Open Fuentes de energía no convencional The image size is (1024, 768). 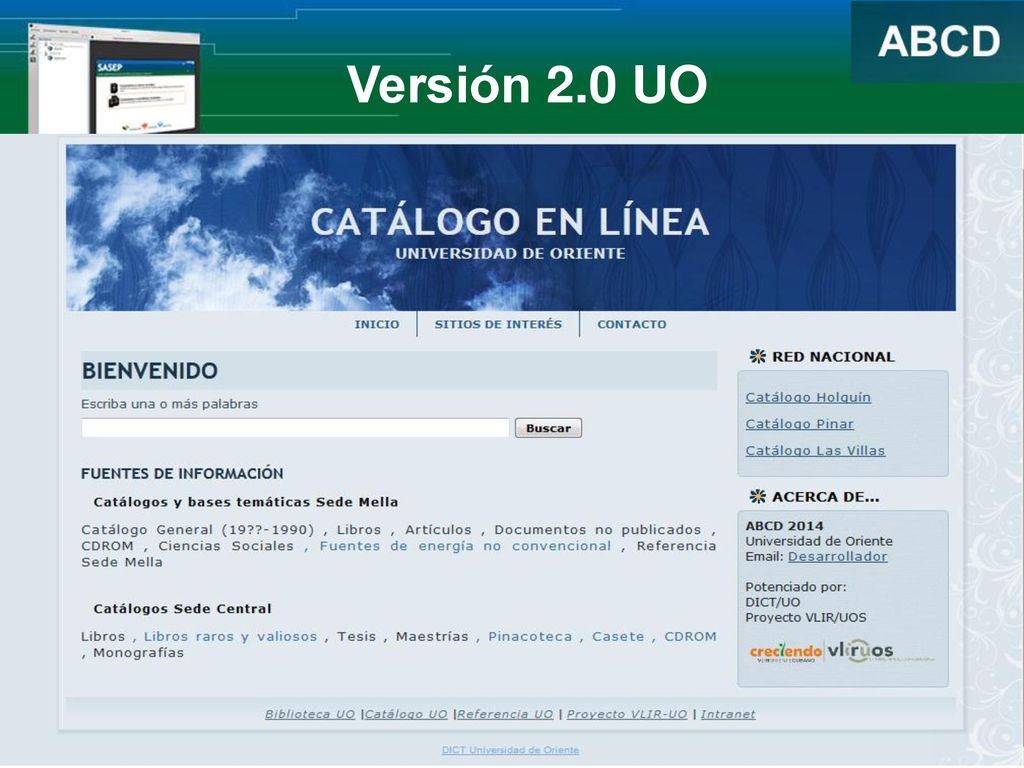coord(465,546)
